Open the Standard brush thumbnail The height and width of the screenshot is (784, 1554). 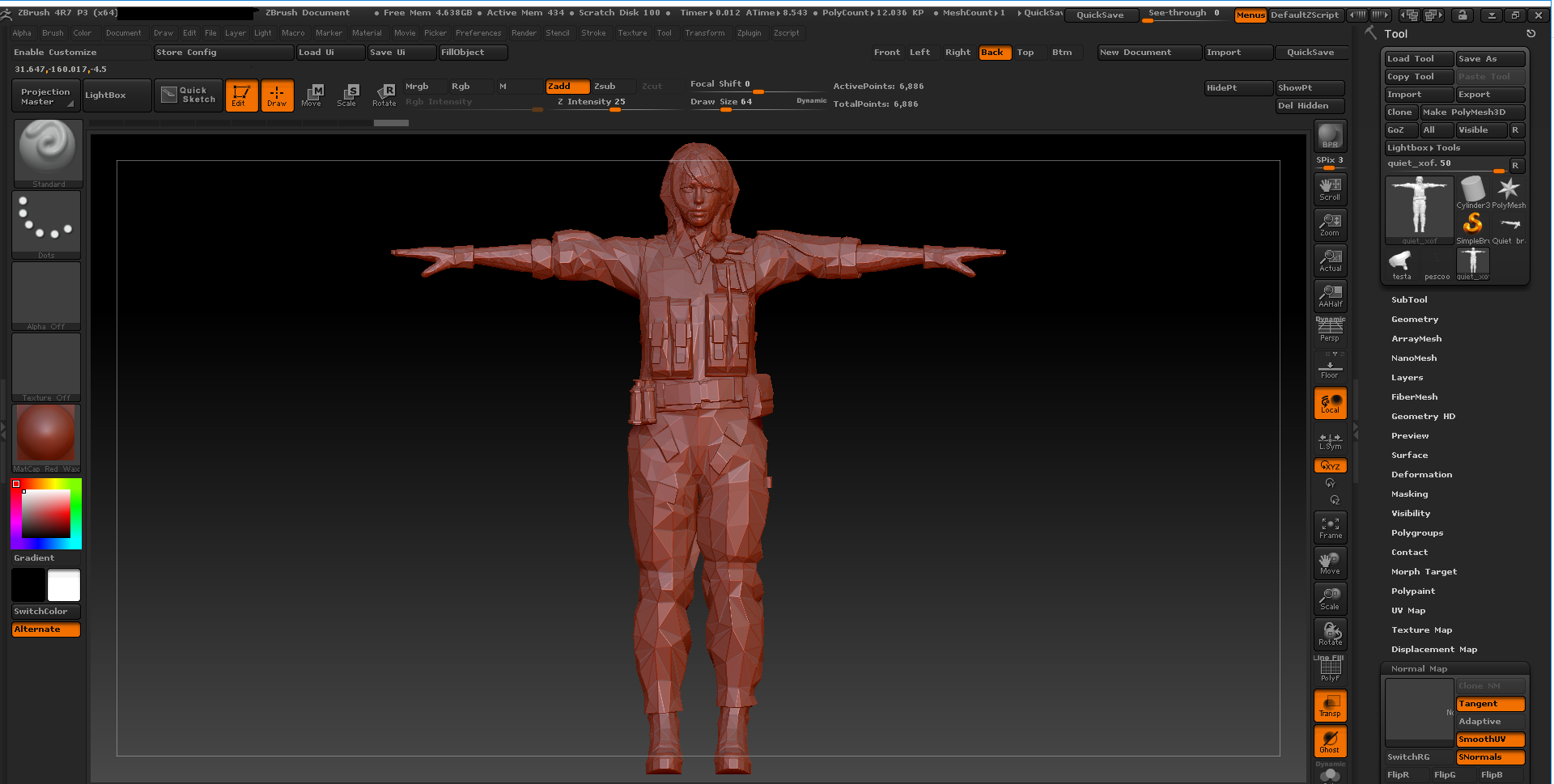coord(48,154)
